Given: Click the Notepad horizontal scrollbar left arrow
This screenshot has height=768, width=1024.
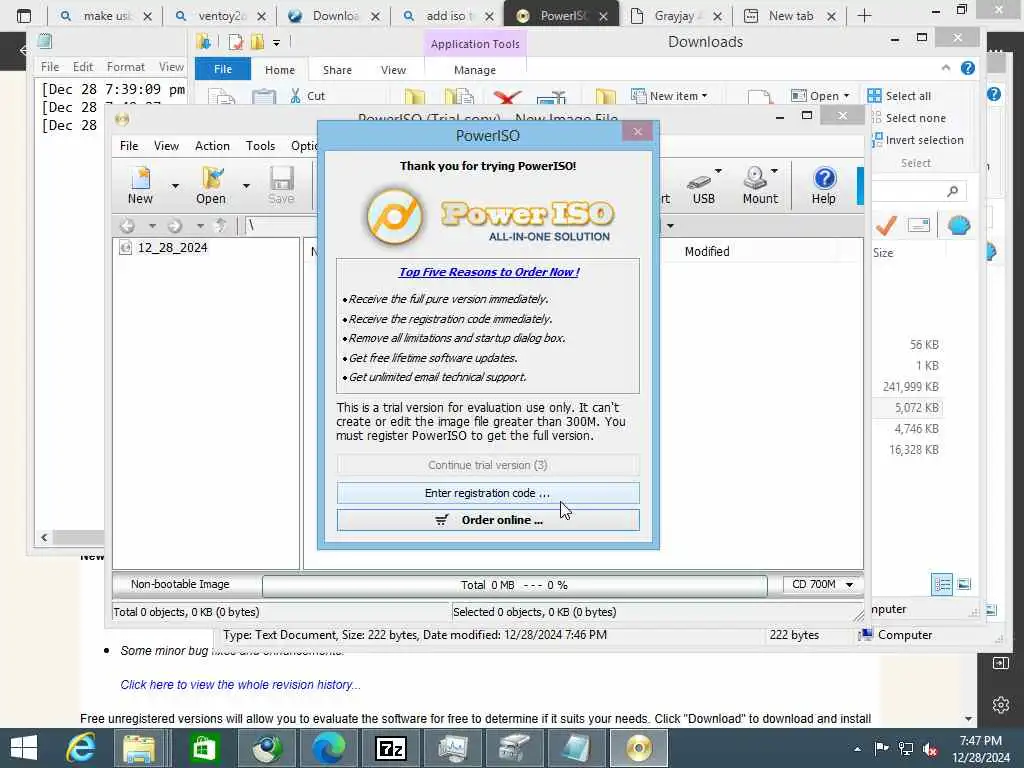Looking at the screenshot, I should (x=44, y=537).
